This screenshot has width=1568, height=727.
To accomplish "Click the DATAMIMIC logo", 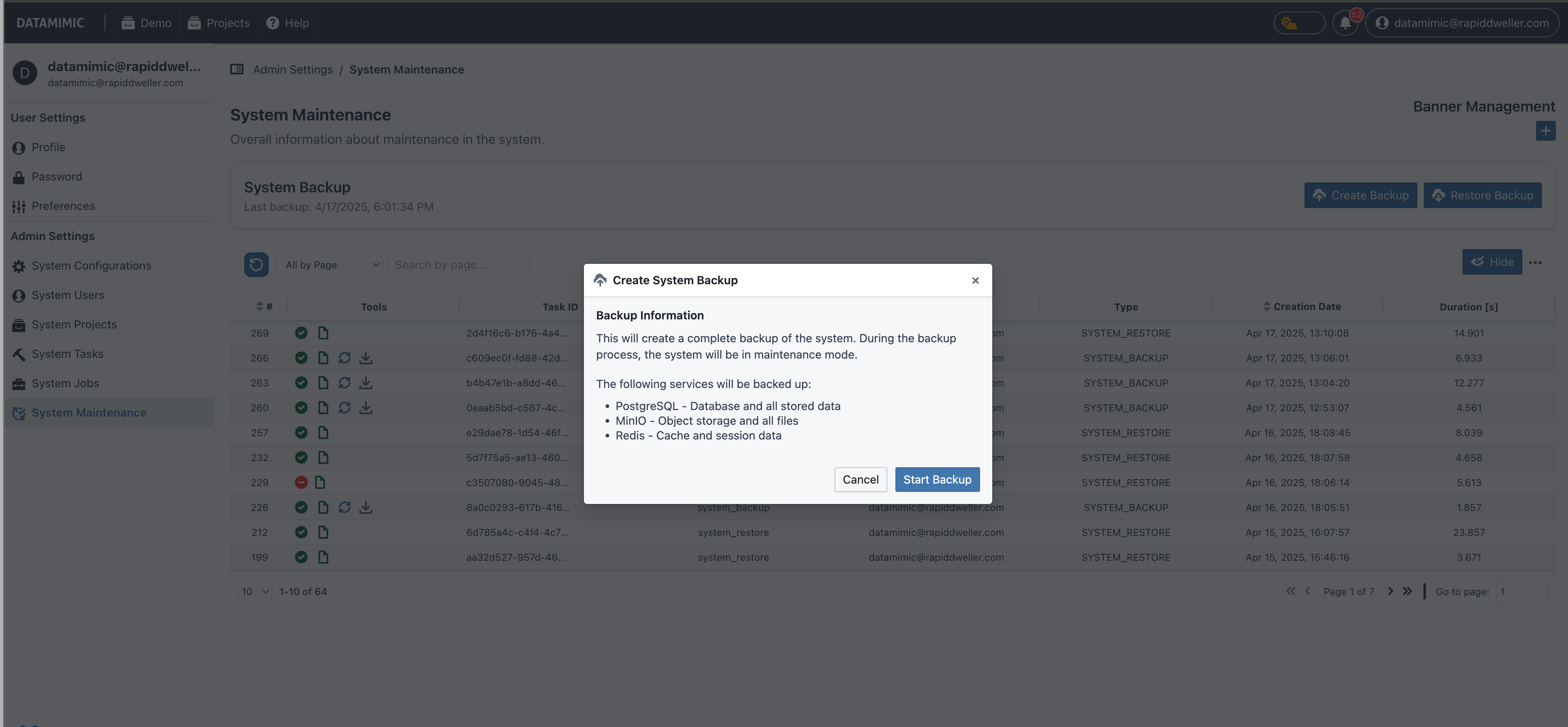I will (50, 23).
